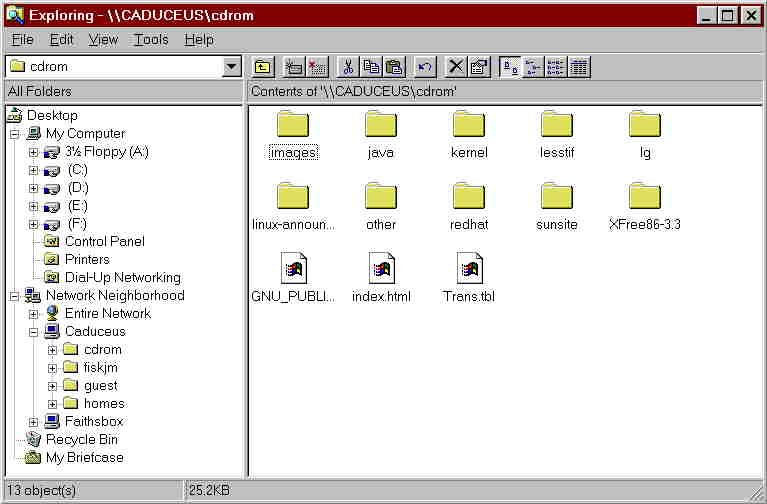This screenshot has width=767, height=504.
Task: Switch to Details view
Action: (x=579, y=67)
